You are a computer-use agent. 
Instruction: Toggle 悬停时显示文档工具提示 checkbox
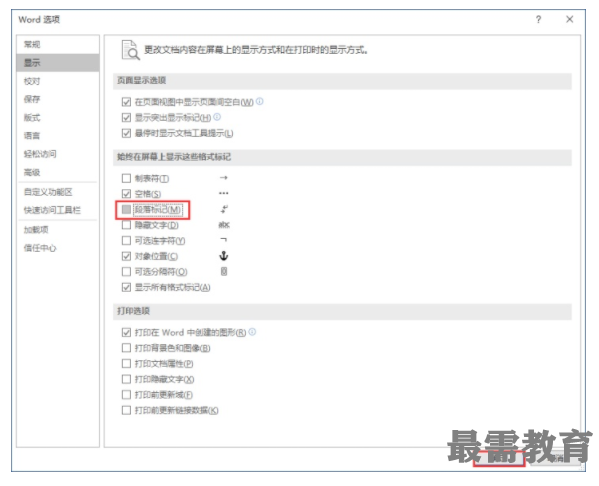pos(126,133)
